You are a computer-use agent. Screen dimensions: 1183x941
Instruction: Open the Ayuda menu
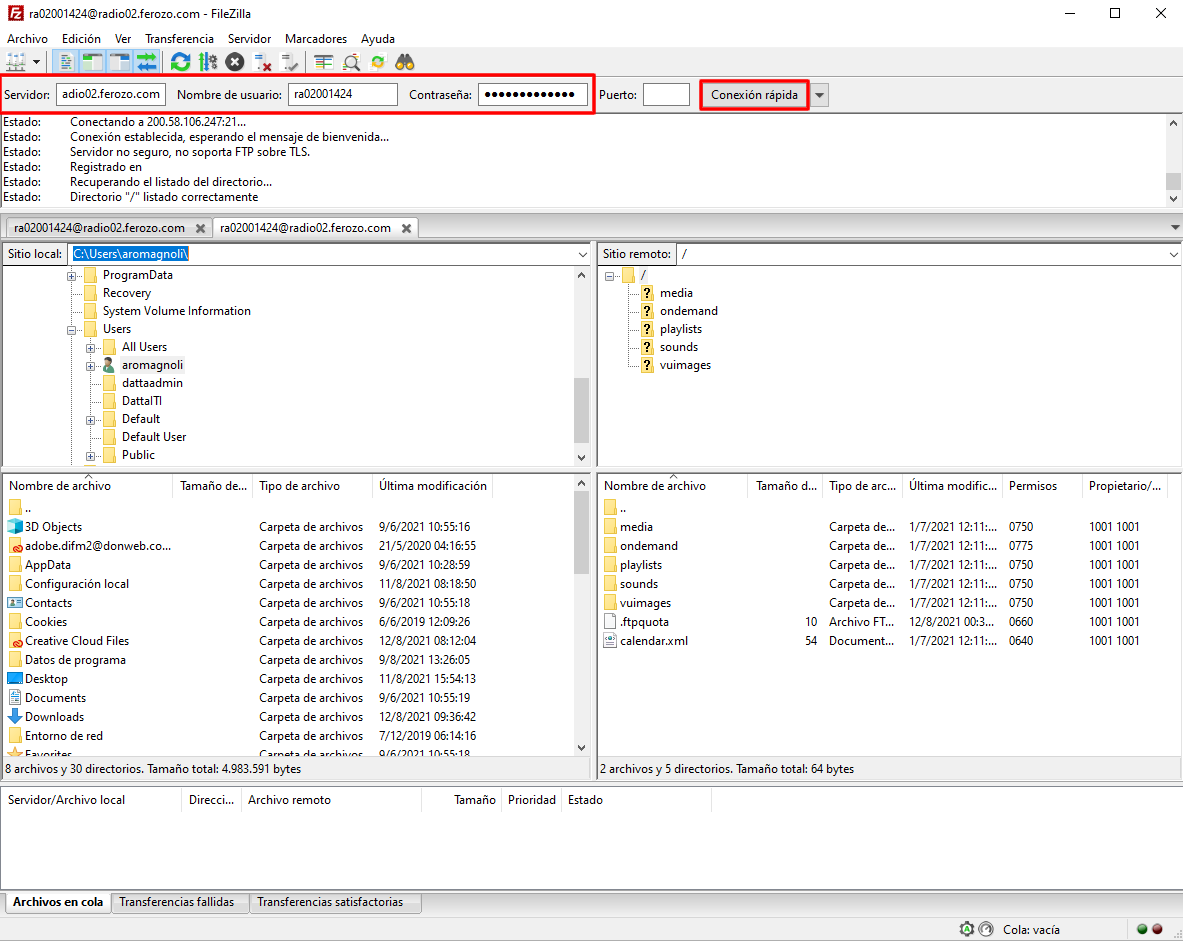pyautogui.click(x=378, y=38)
